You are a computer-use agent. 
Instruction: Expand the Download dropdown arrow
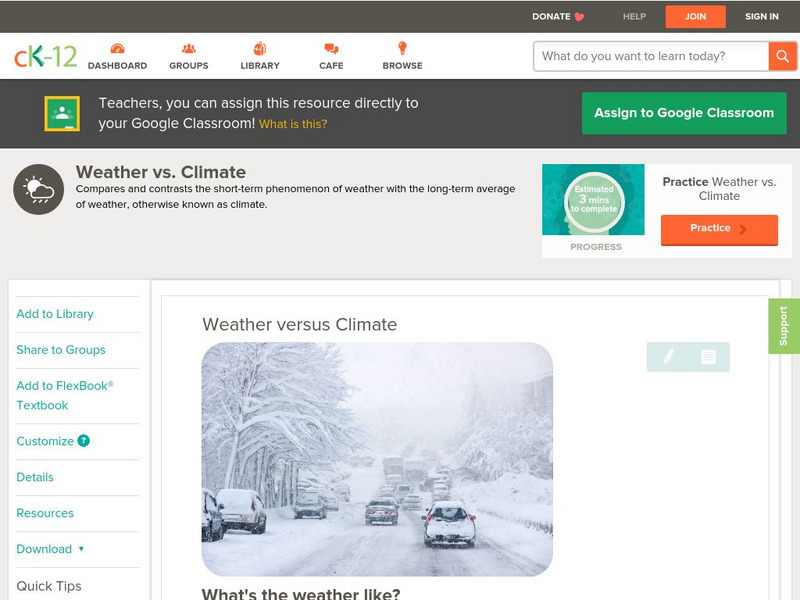tap(81, 549)
